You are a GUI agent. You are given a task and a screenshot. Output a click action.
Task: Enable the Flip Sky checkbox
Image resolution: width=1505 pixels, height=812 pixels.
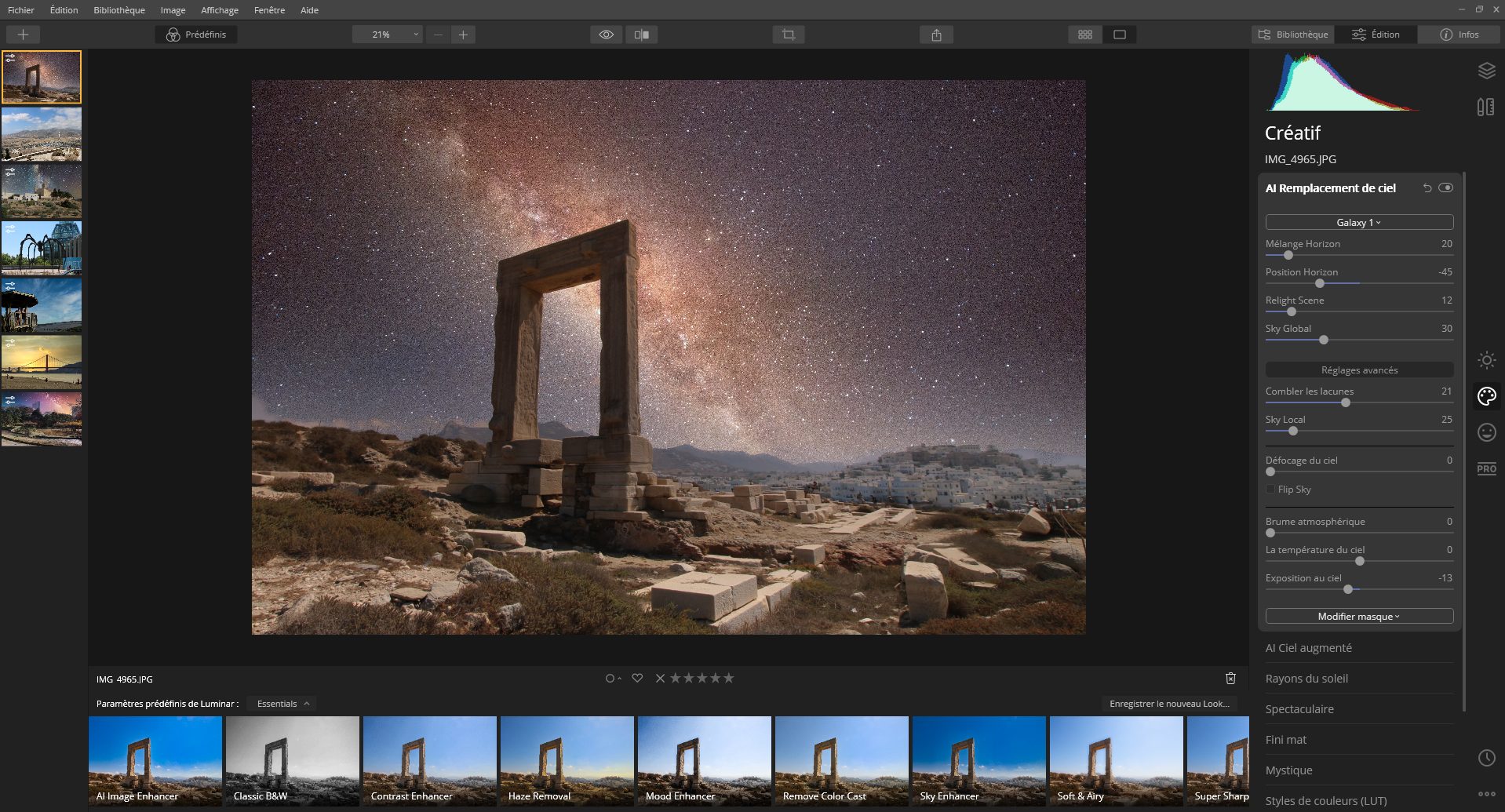click(x=1270, y=489)
